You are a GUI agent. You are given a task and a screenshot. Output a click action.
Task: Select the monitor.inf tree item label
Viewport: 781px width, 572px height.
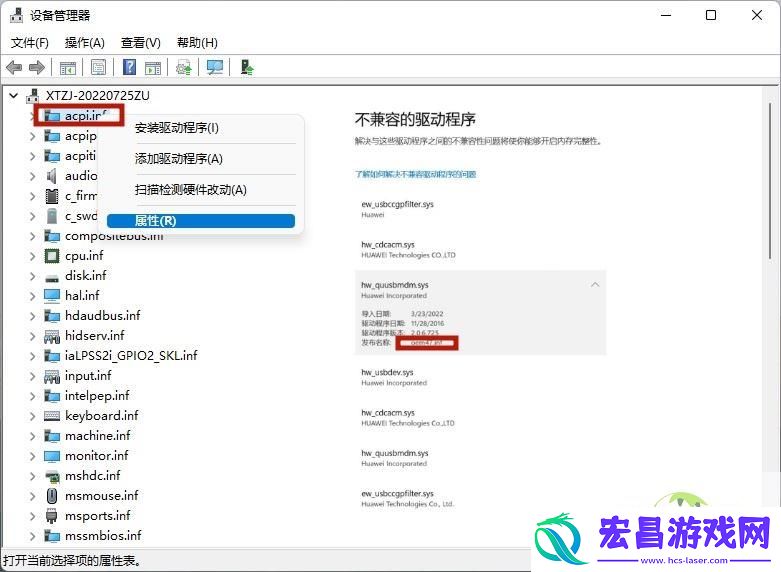click(x=97, y=455)
